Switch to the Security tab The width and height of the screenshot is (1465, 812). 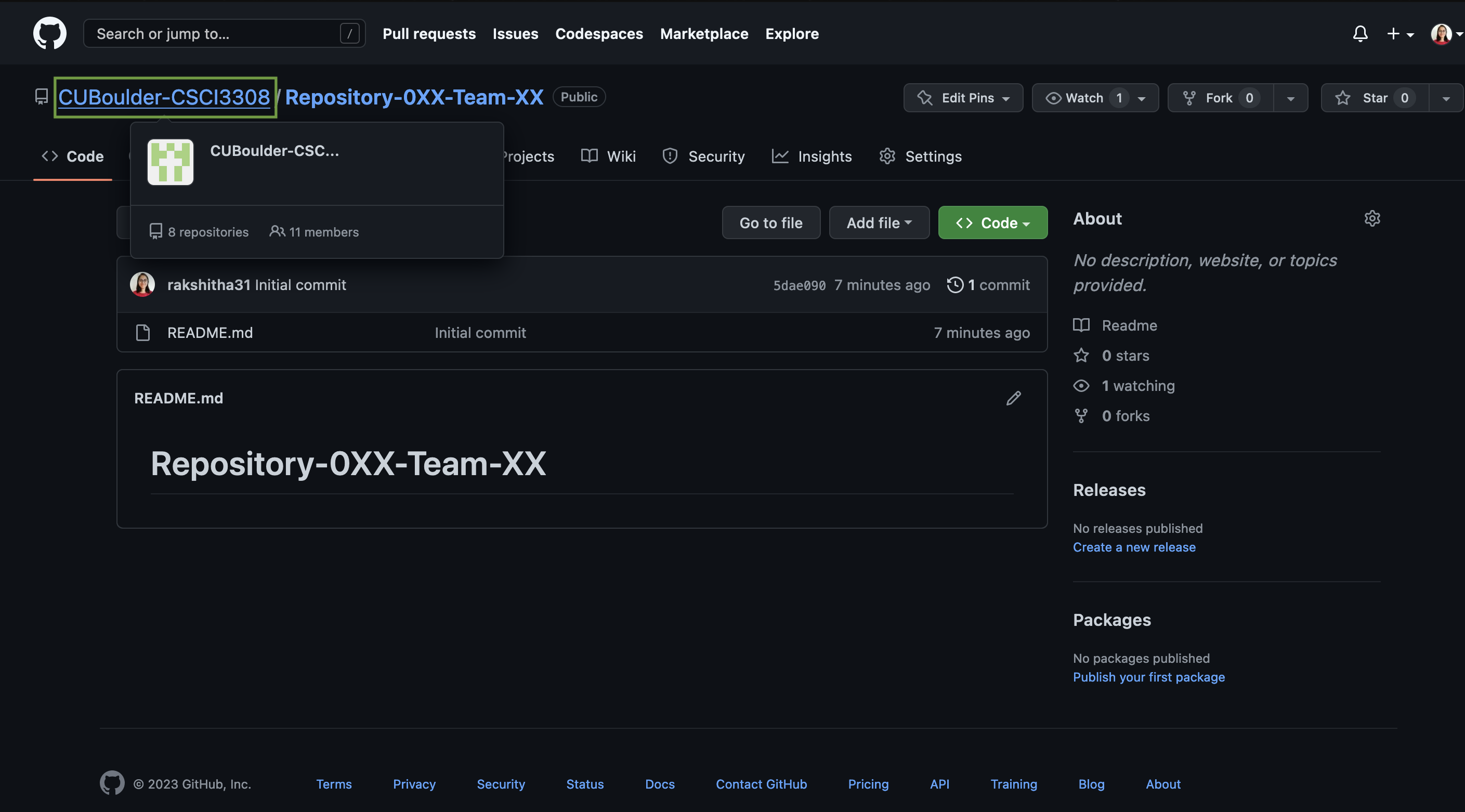703,156
